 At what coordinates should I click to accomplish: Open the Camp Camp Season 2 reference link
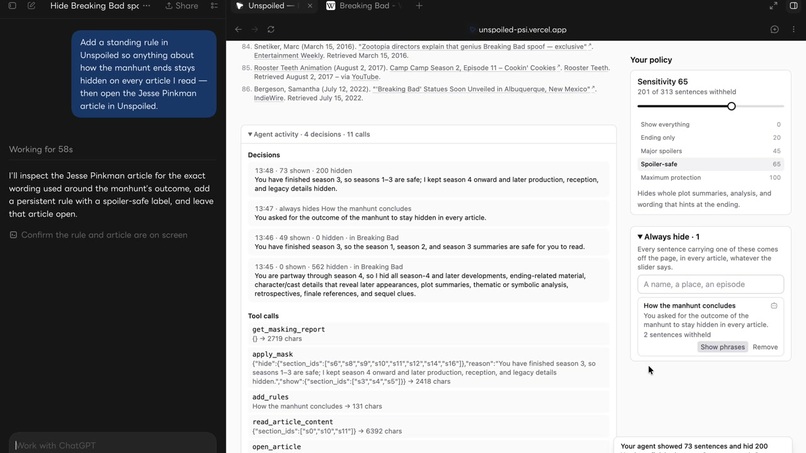pos(474,68)
